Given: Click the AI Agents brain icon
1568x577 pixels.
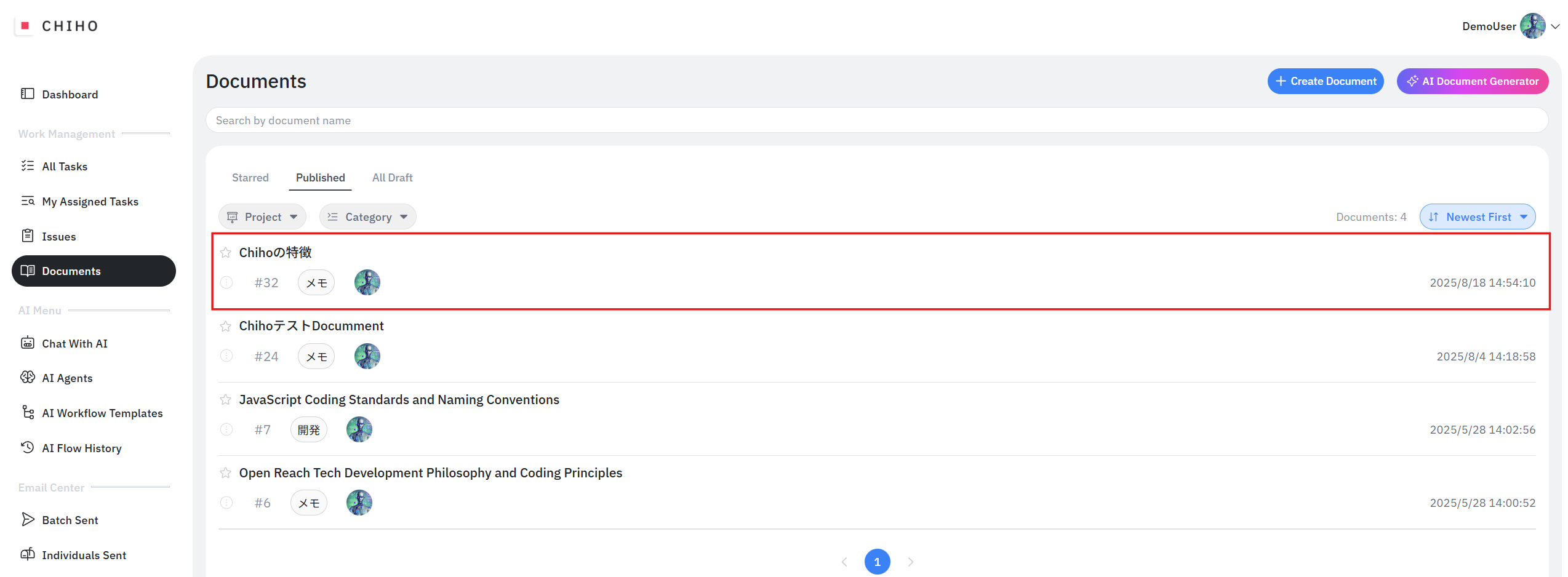Looking at the screenshot, I should click(x=28, y=378).
